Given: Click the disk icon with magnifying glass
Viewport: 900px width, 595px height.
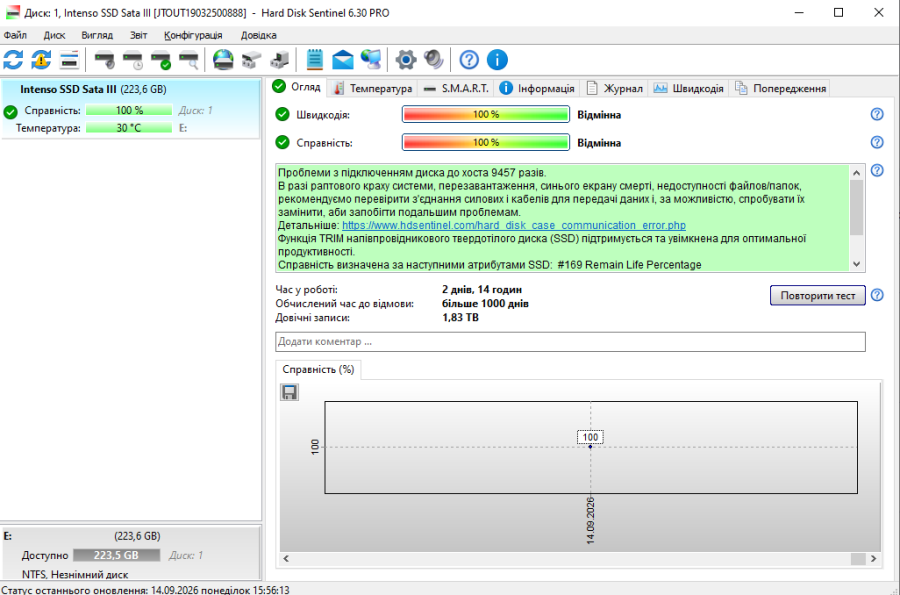Looking at the screenshot, I should 189,60.
